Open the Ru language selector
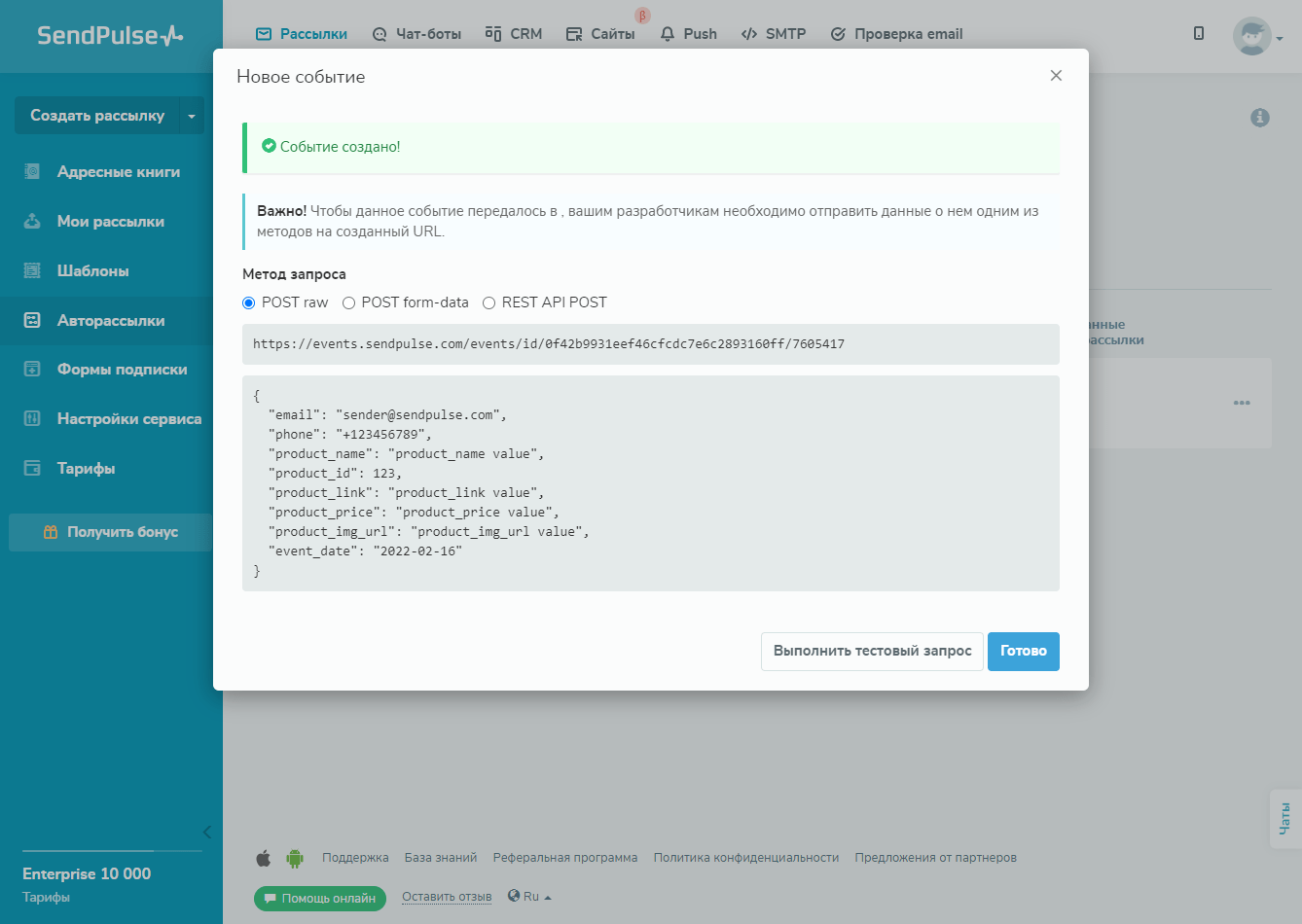1302x924 pixels. [530, 897]
